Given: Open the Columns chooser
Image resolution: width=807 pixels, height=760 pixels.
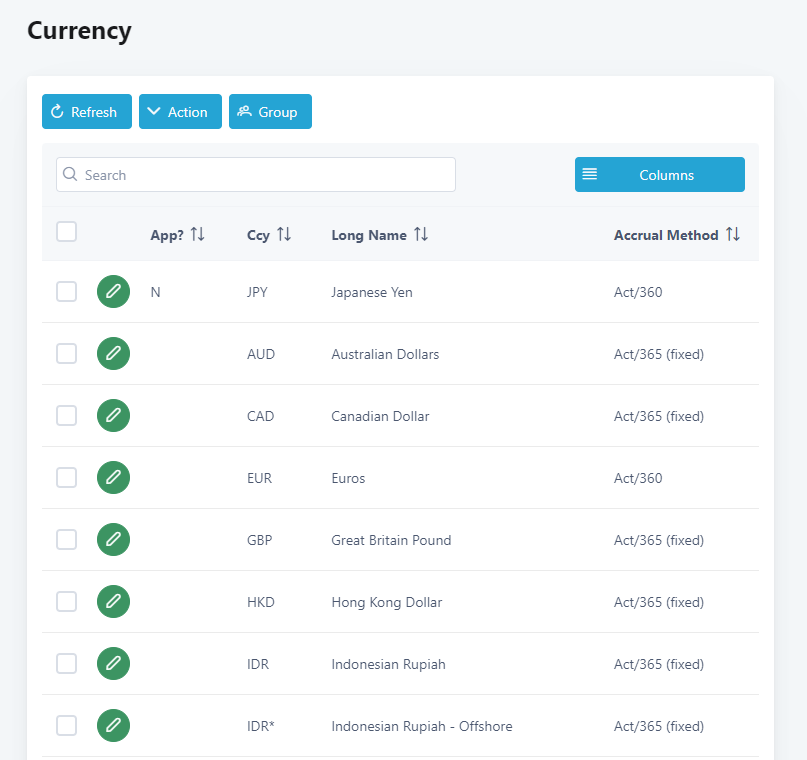Looking at the screenshot, I should [x=659, y=175].
